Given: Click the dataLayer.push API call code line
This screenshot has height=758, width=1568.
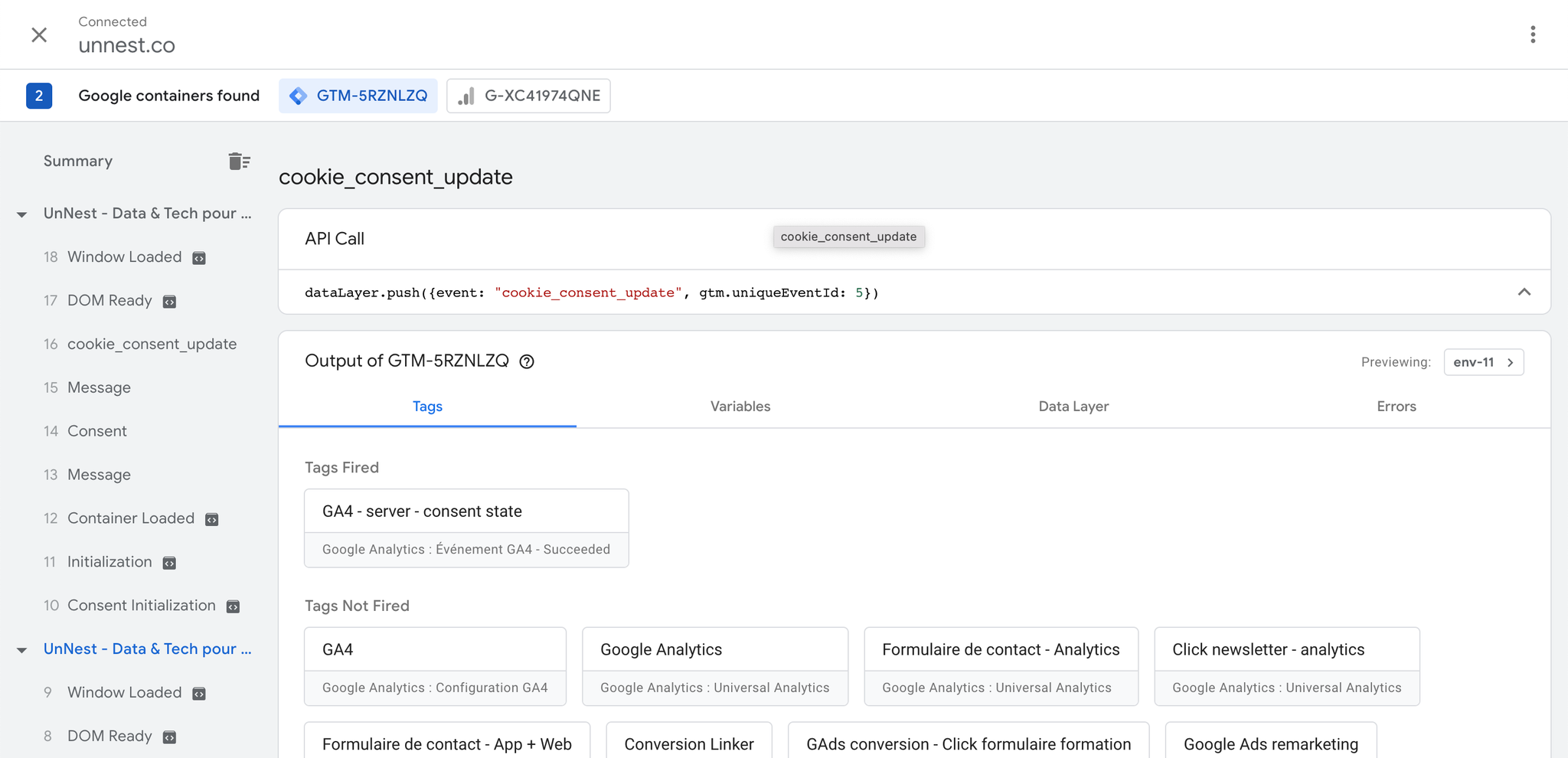Looking at the screenshot, I should (592, 292).
